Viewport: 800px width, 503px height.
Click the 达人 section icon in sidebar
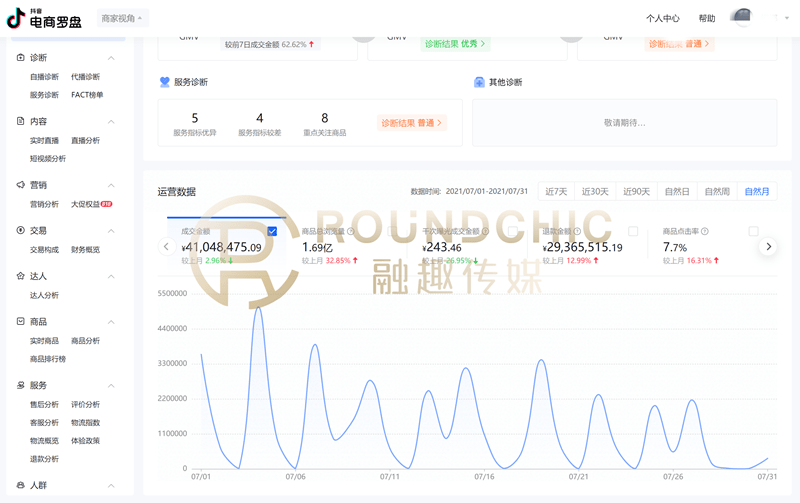[21, 276]
